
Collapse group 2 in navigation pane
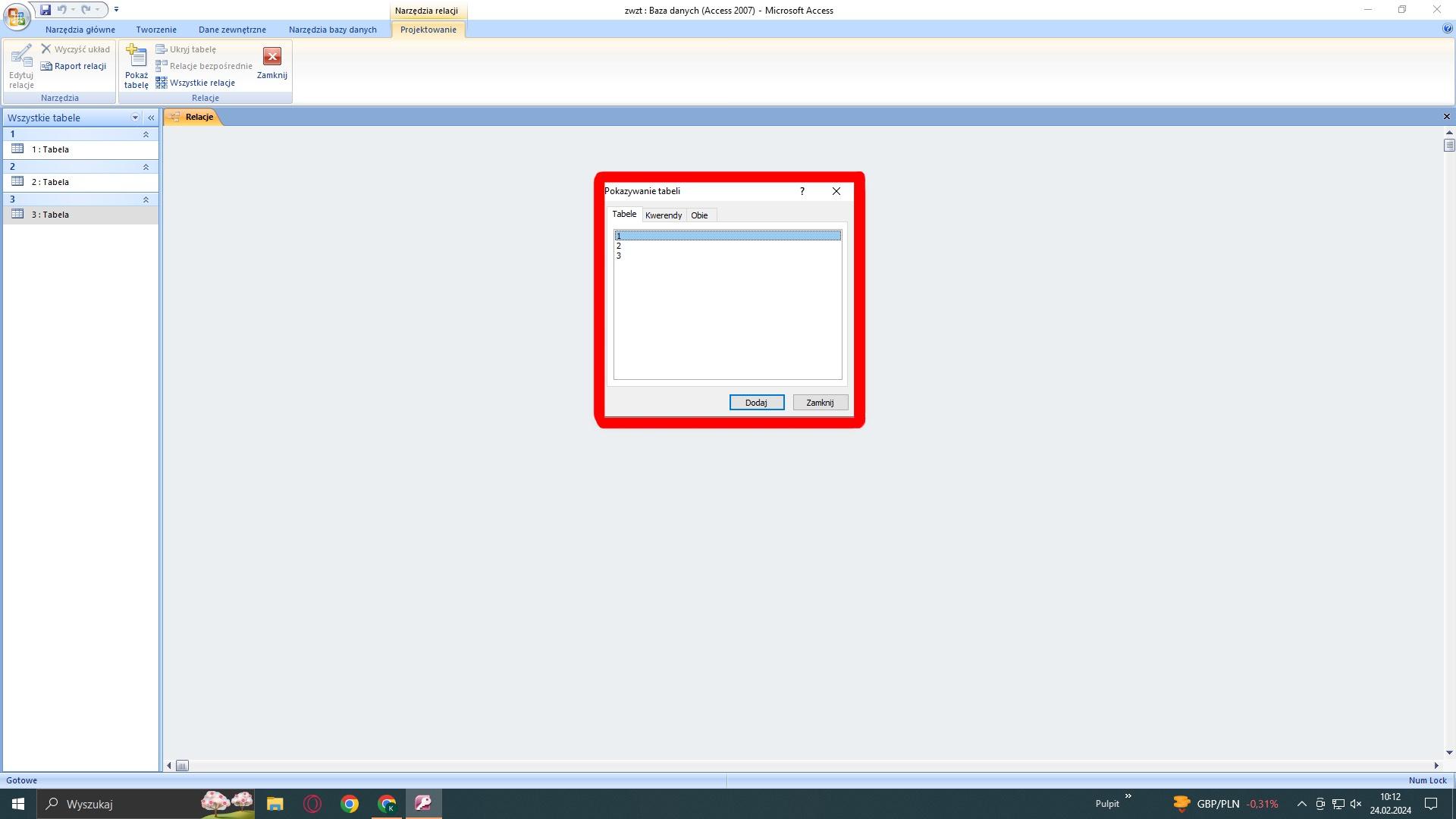tap(146, 167)
